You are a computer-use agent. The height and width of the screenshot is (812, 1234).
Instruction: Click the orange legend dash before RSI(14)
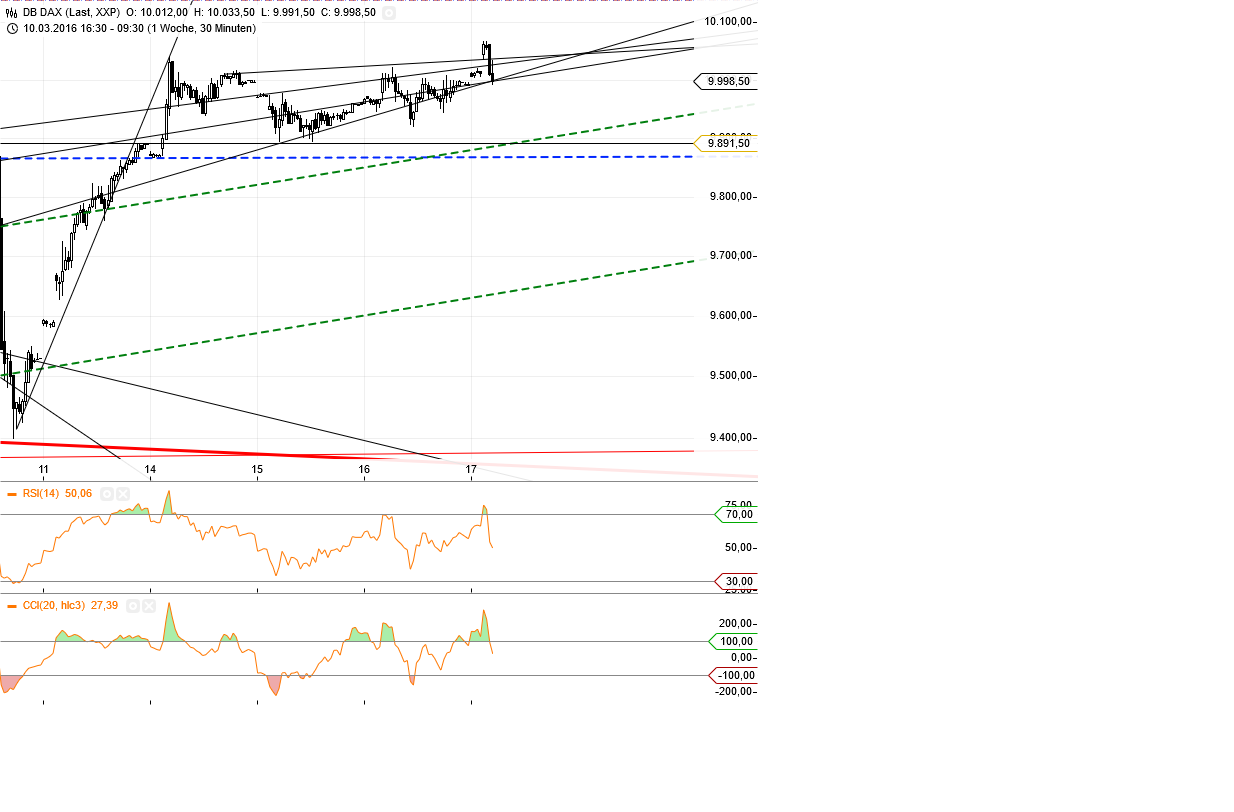[11, 493]
